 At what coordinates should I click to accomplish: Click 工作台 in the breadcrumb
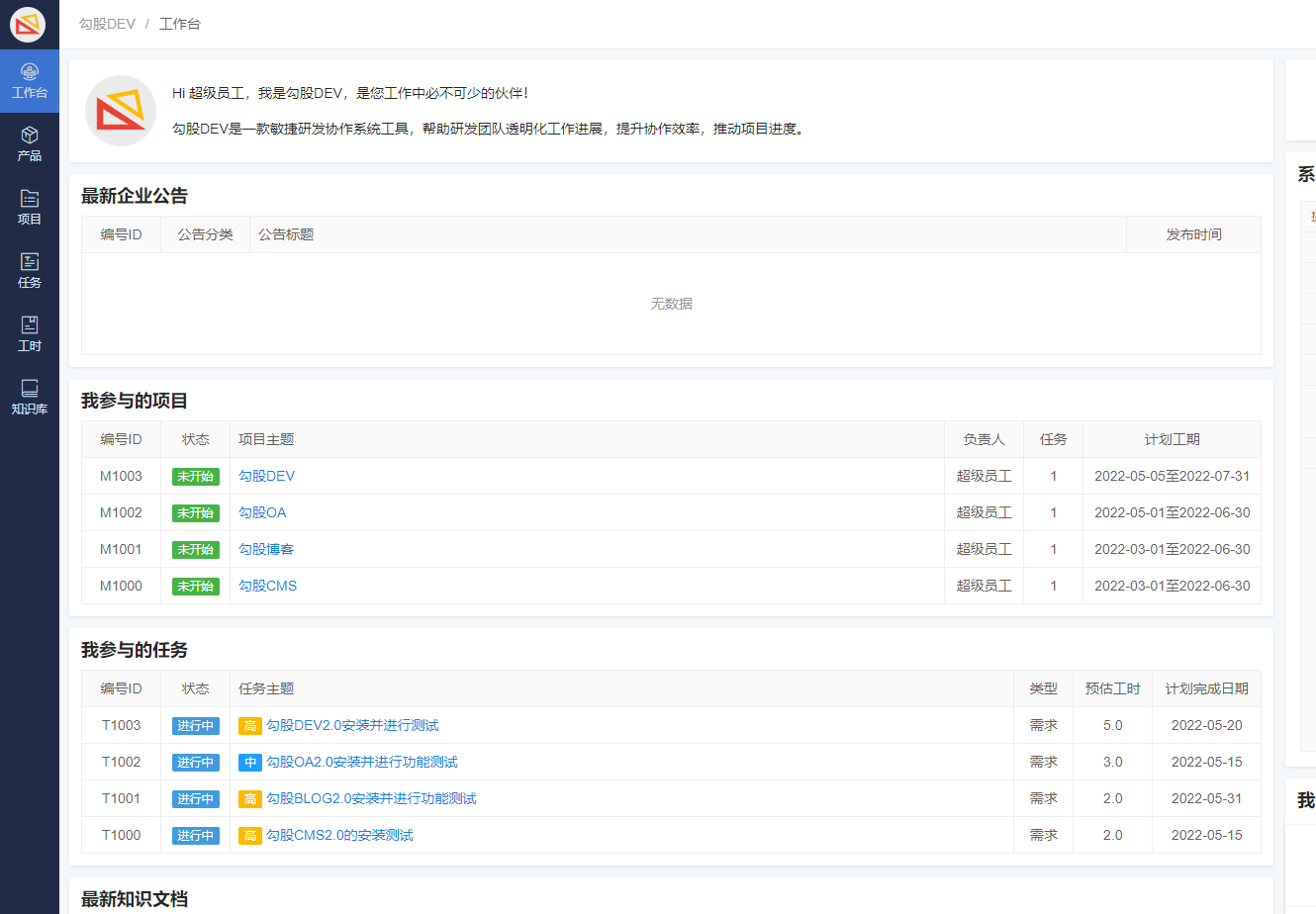click(180, 24)
